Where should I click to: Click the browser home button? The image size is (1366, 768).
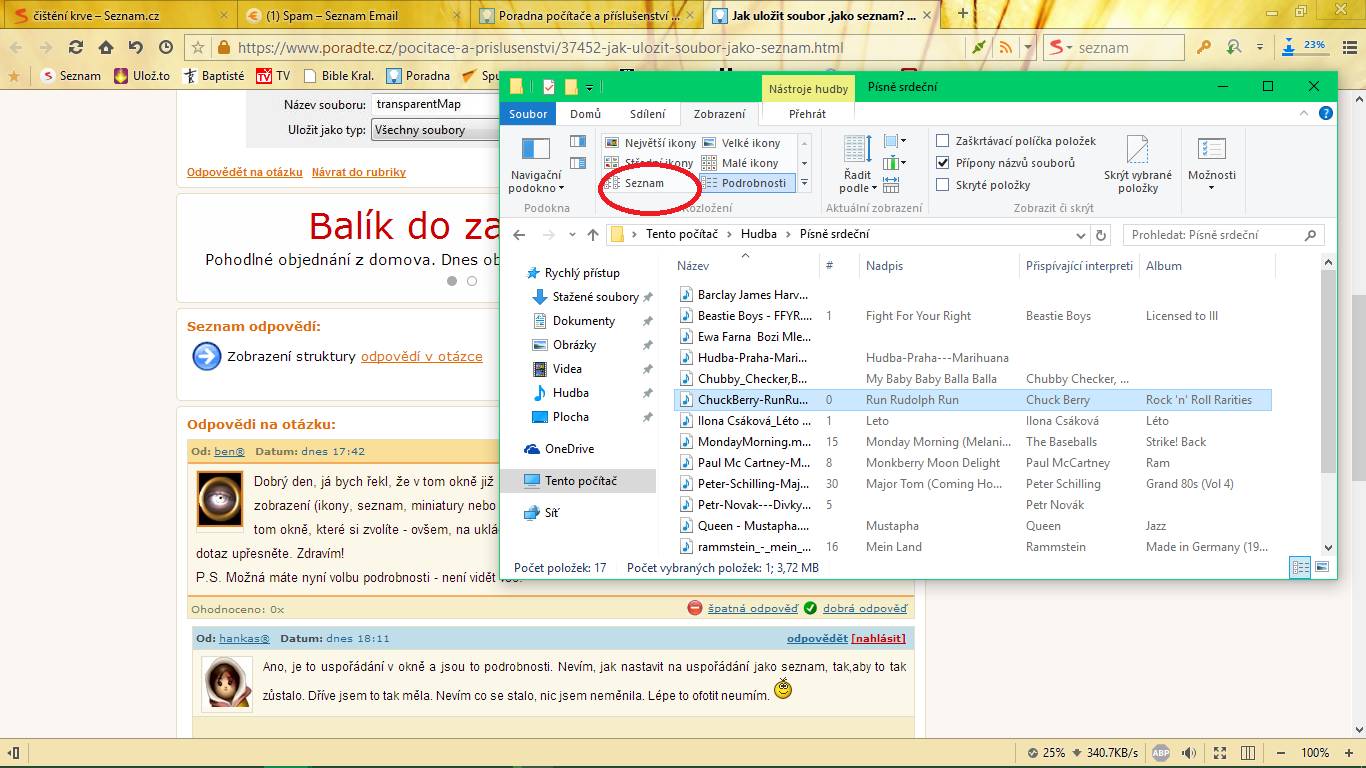click(105, 47)
